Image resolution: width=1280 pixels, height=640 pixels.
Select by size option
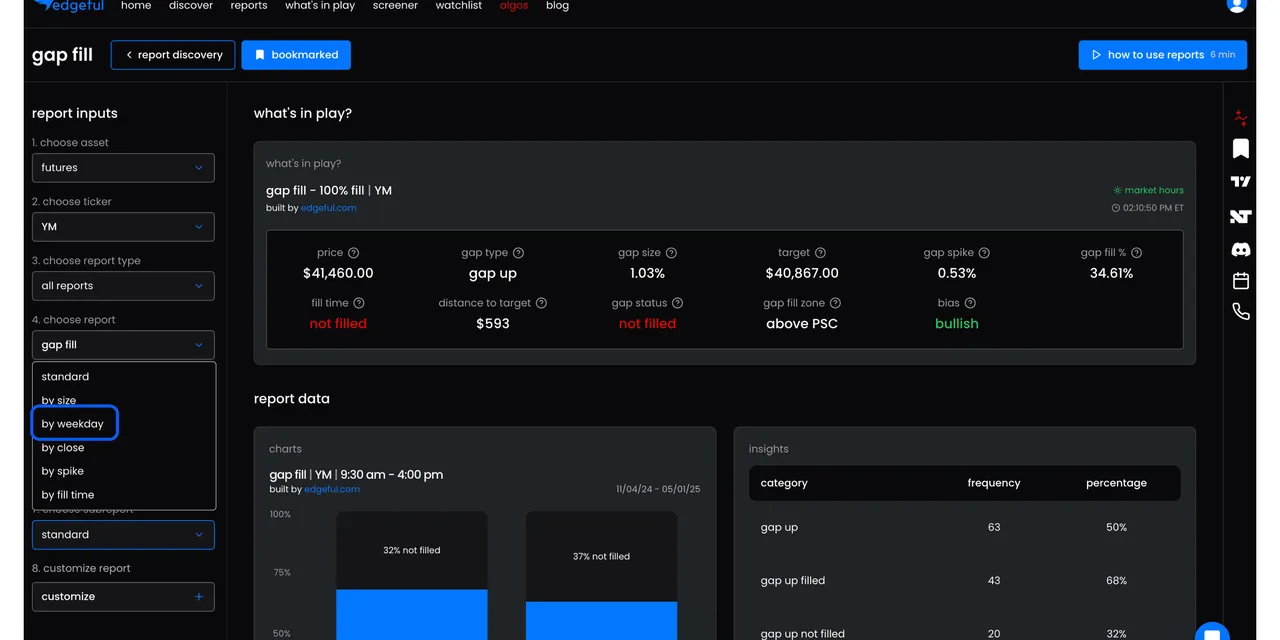click(x=124, y=400)
